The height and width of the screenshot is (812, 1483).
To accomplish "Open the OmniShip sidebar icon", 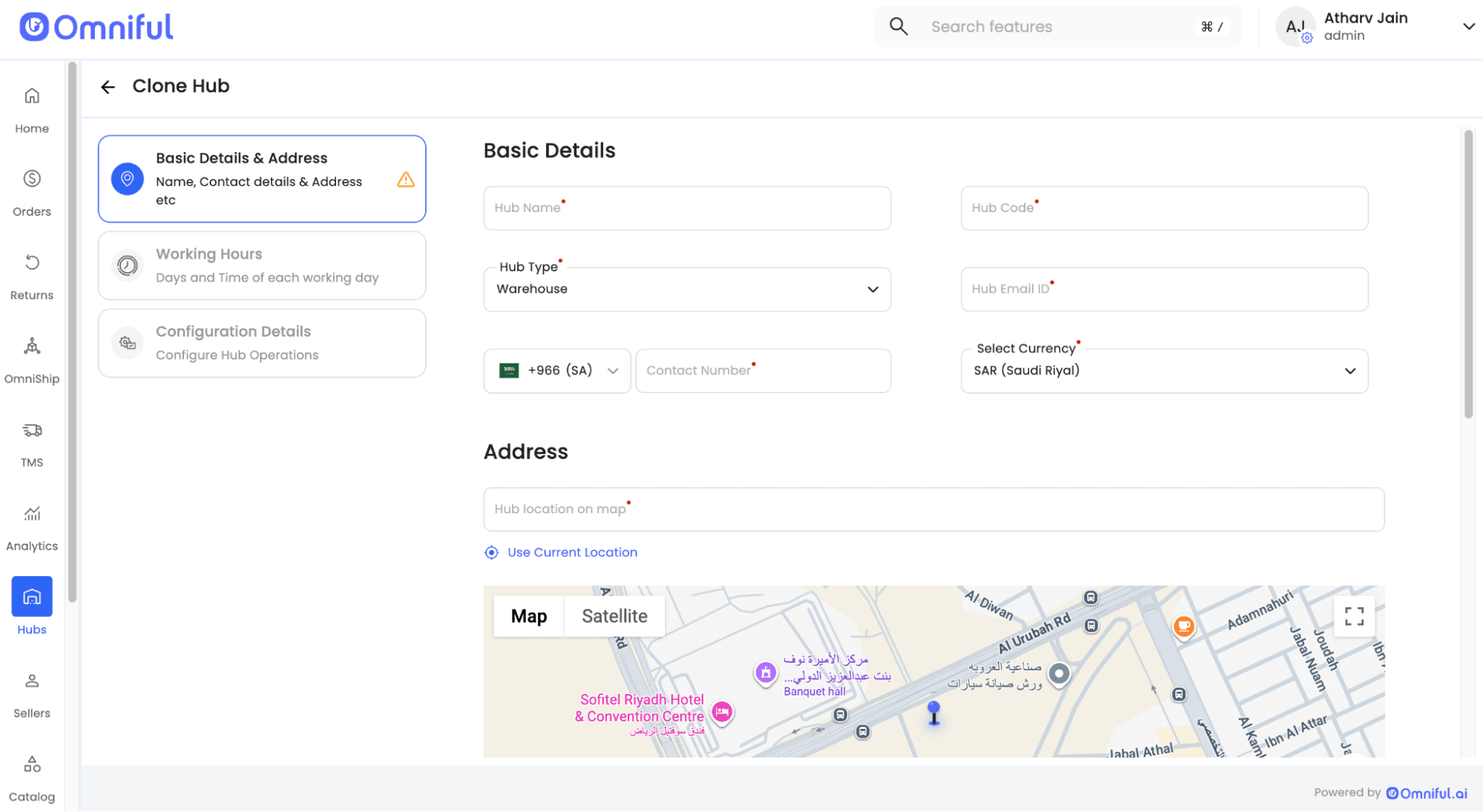I will [x=32, y=346].
